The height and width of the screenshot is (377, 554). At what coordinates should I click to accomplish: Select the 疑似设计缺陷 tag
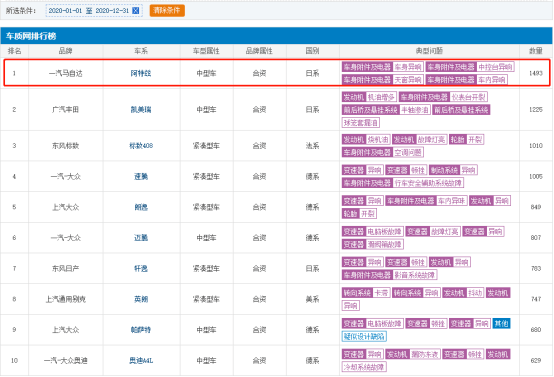pos(364,336)
